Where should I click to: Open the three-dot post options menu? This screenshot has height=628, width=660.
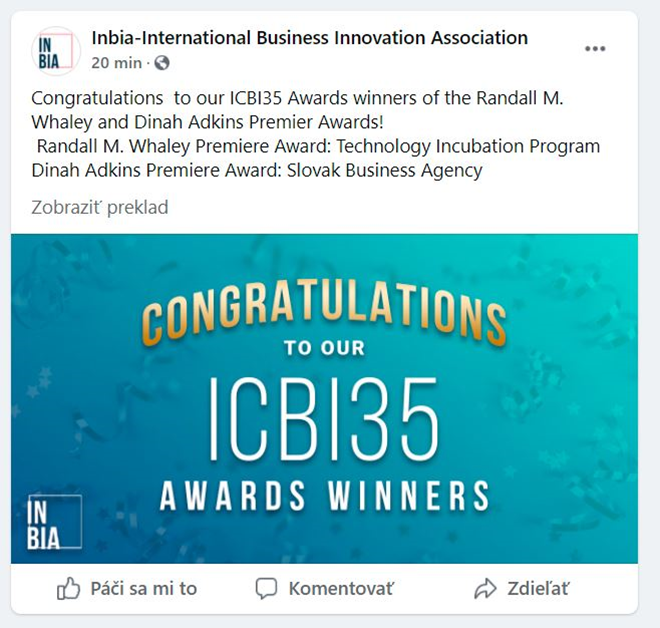[595, 49]
